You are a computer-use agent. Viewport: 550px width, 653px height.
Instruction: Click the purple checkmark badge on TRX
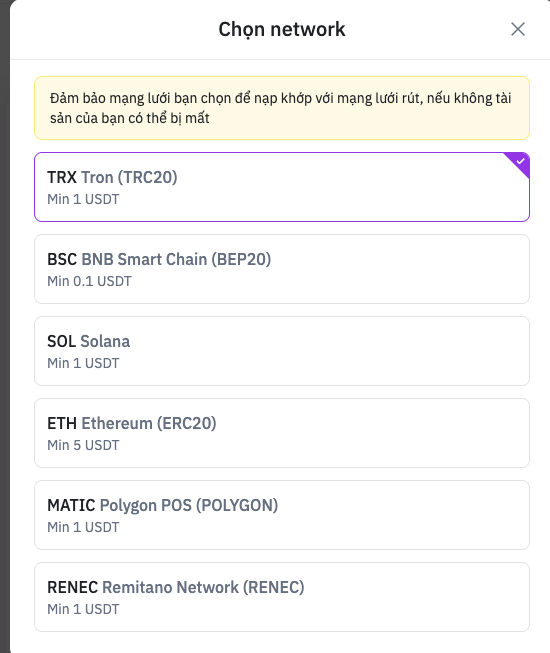[x=519, y=162]
